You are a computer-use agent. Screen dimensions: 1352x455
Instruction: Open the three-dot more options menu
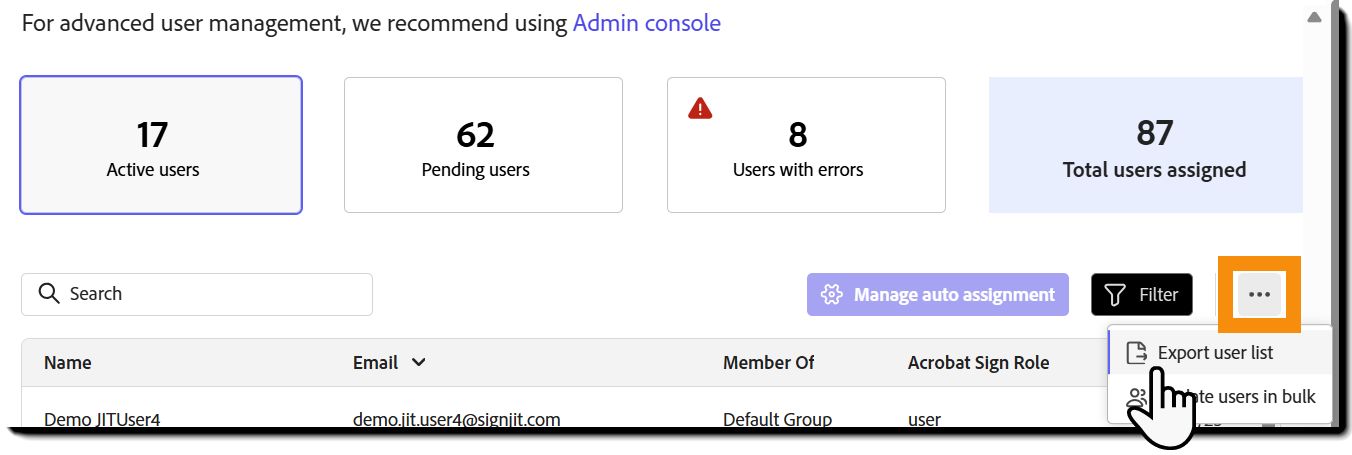pyautogui.click(x=1259, y=294)
